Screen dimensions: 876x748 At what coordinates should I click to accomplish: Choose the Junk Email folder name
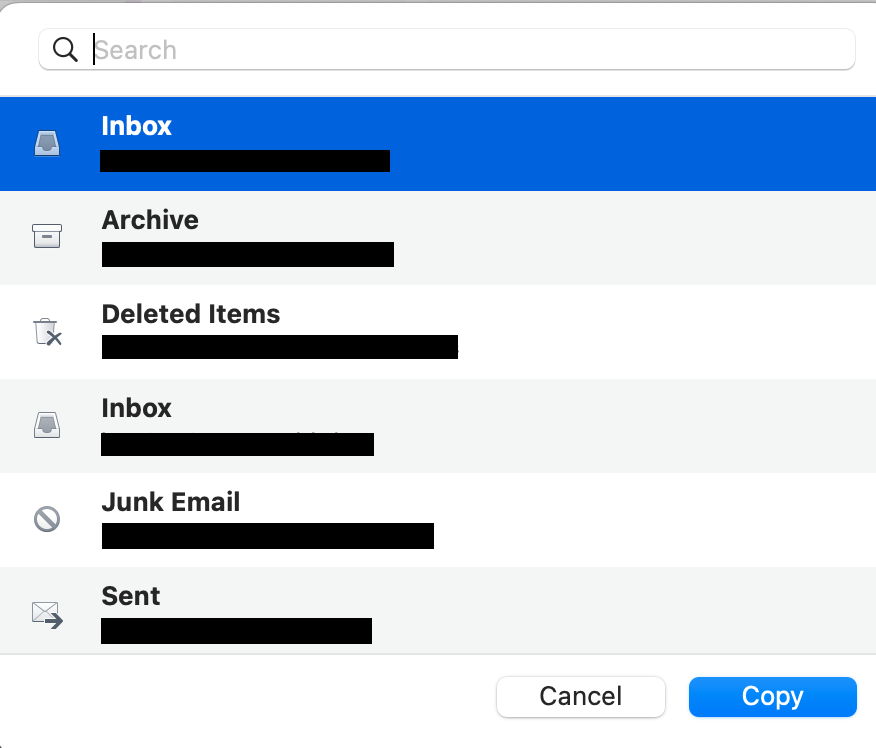click(x=171, y=502)
